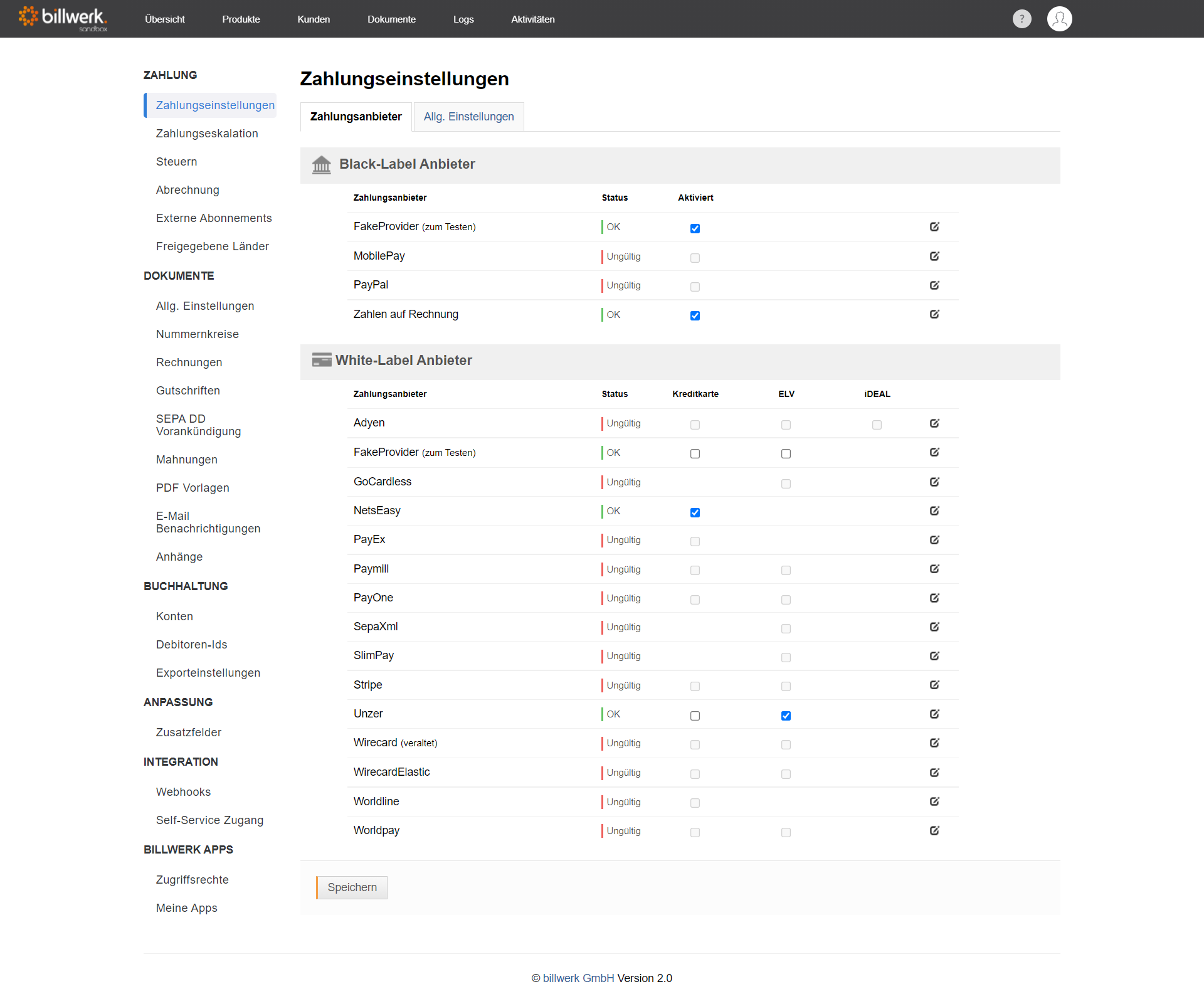Uncheck Zahlen auf Rechnung Aktiviert checkbox
Viewport: 1204px width, 994px height.
point(695,315)
